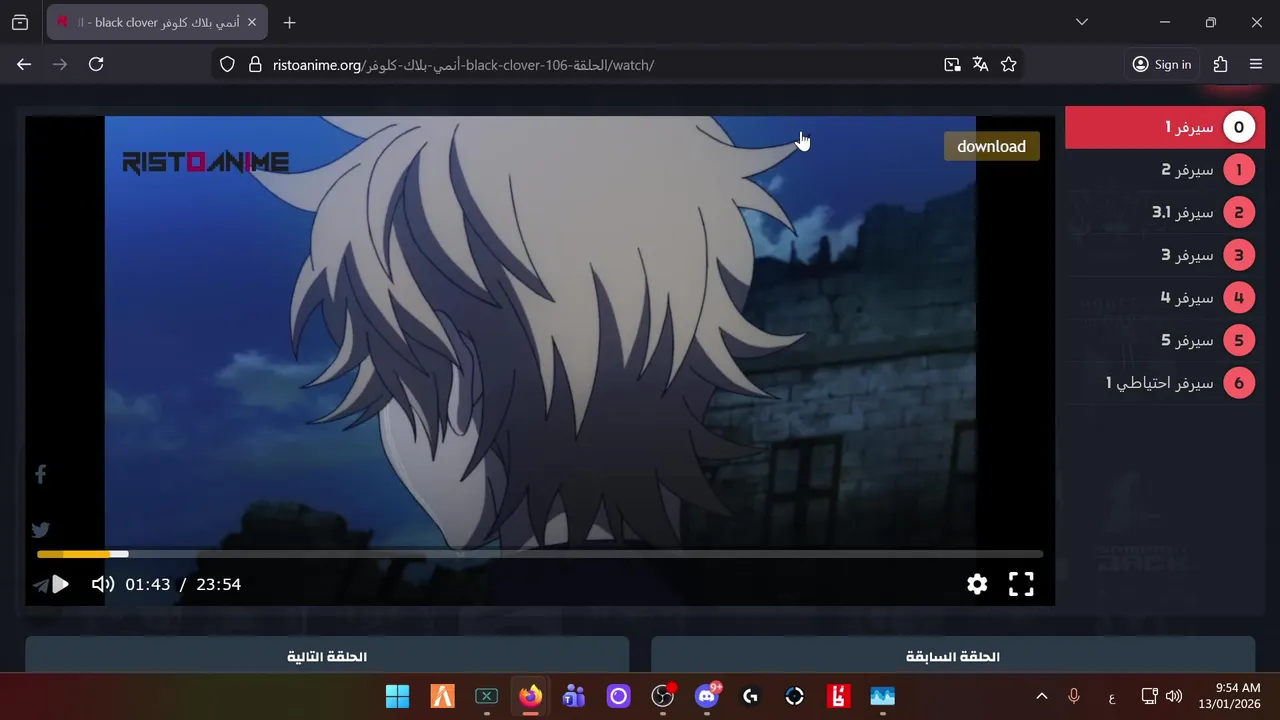This screenshot has width=1280, height=720.
Task: Translate this page icon
Action: point(980,65)
